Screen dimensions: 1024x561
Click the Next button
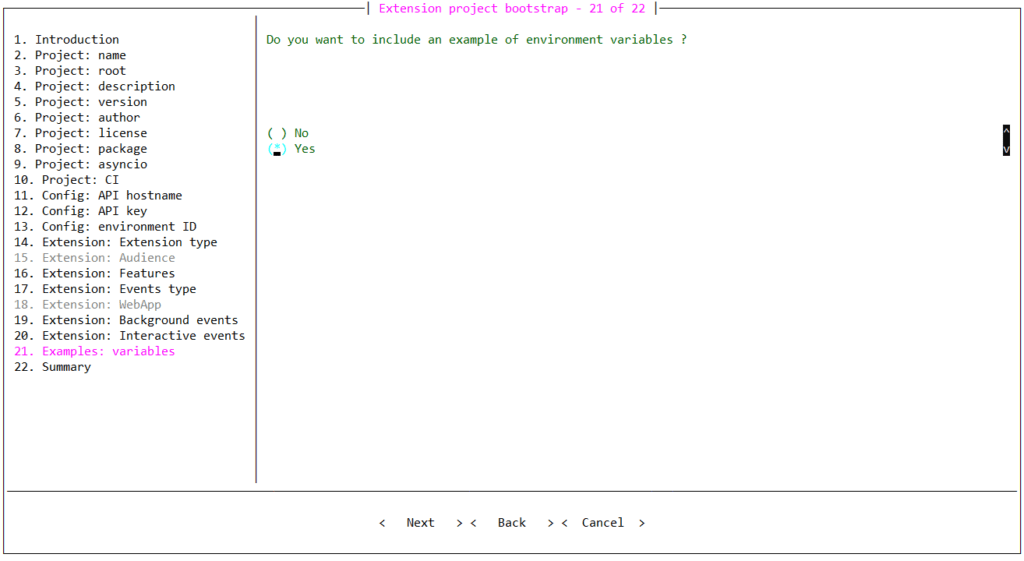pyautogui.click(x=421, y=522)
